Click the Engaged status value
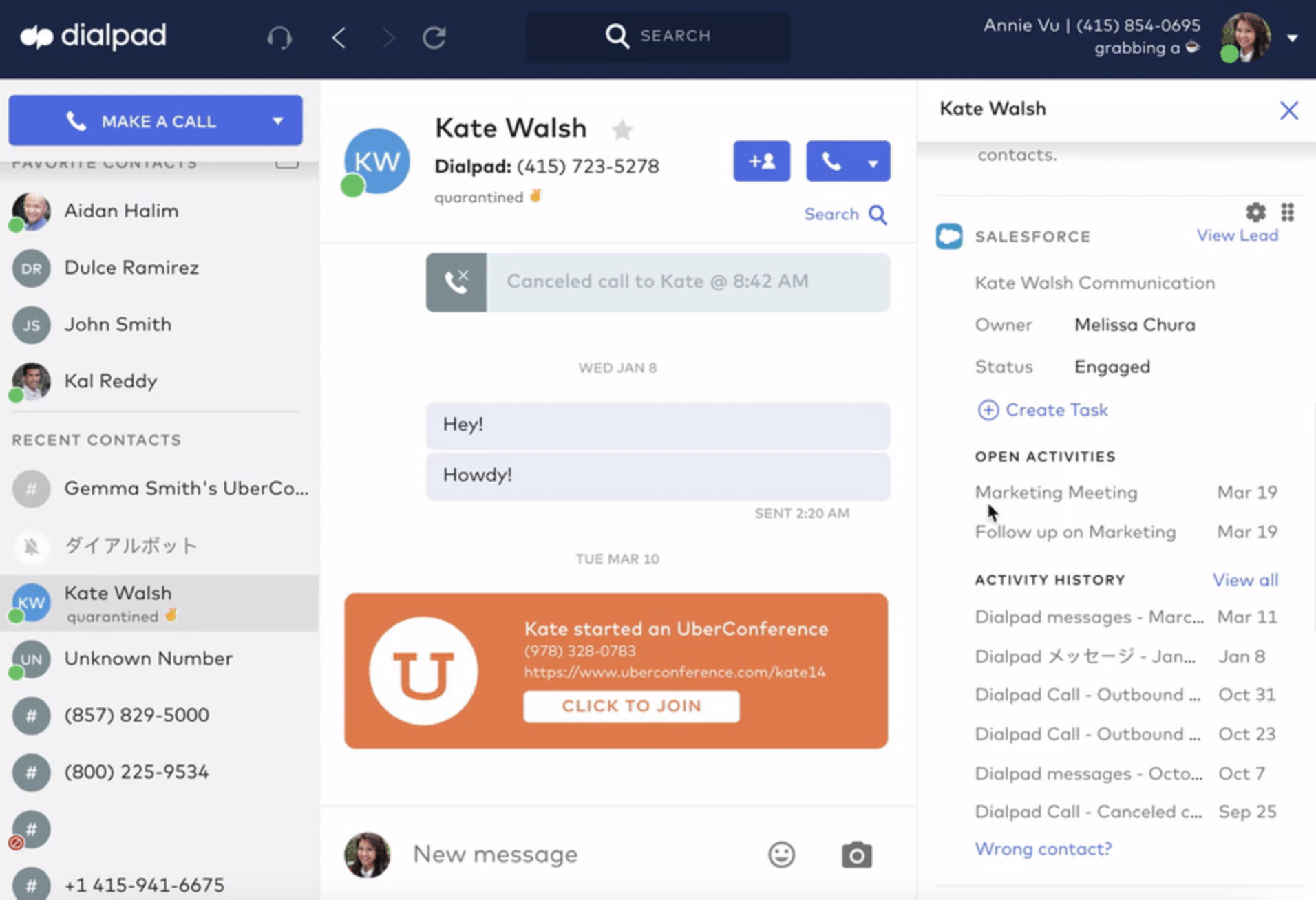Image resolution: width=1316 pixels, height=900 pixels. [1112, 367]
